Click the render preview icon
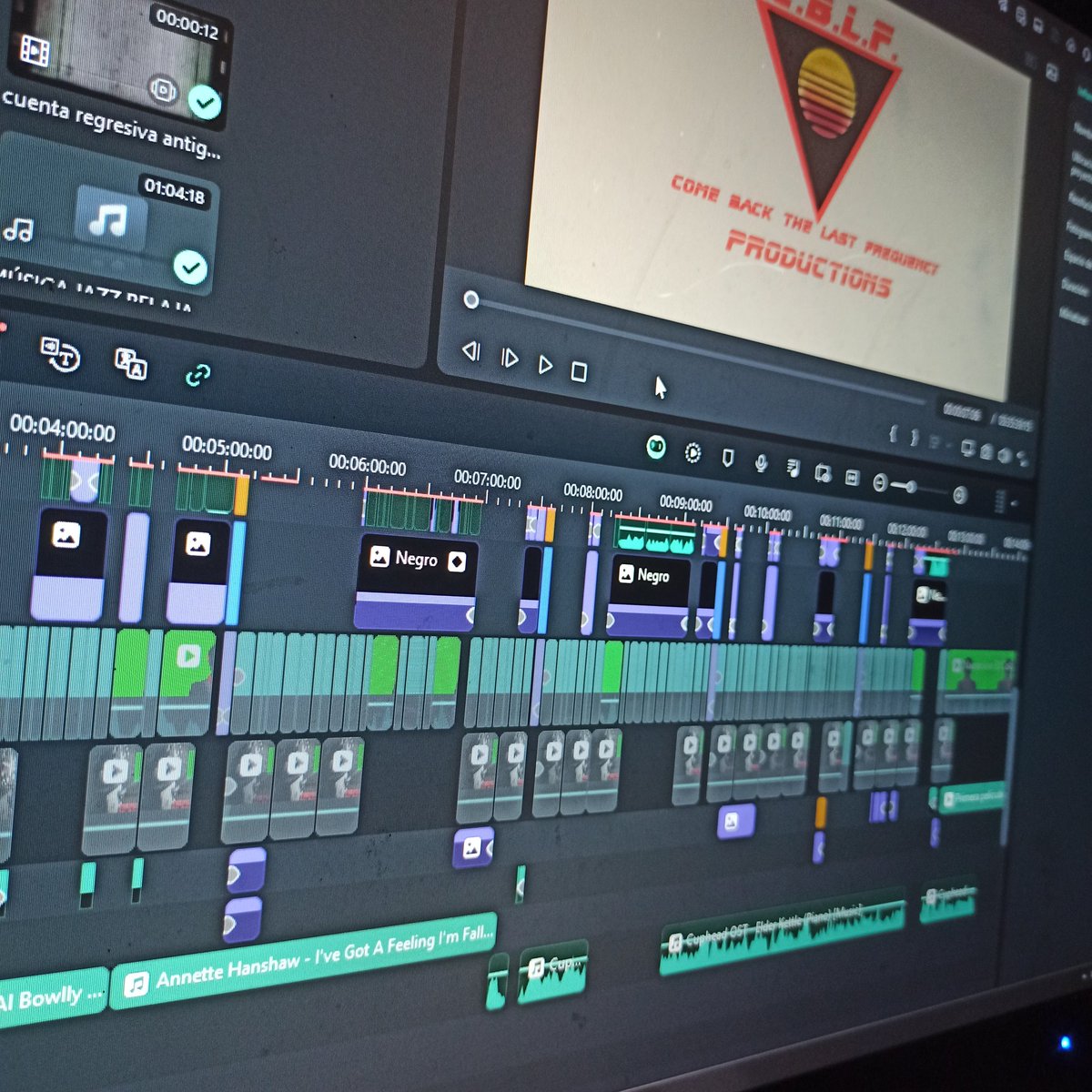The height and width of the screenshot is (1092, 1092). coord(693,452)
